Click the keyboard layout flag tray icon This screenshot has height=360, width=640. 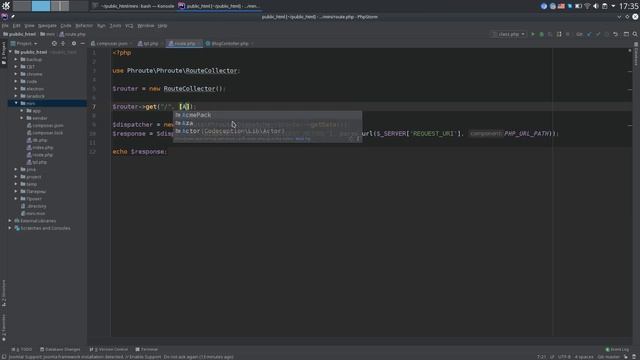(561, 6)
